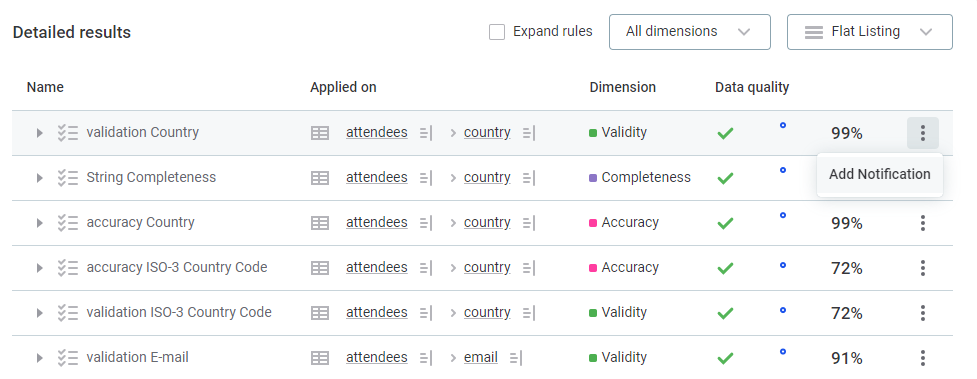Open the email column link
The height and width of the screenshot is (379, 977).
point(481,357)
